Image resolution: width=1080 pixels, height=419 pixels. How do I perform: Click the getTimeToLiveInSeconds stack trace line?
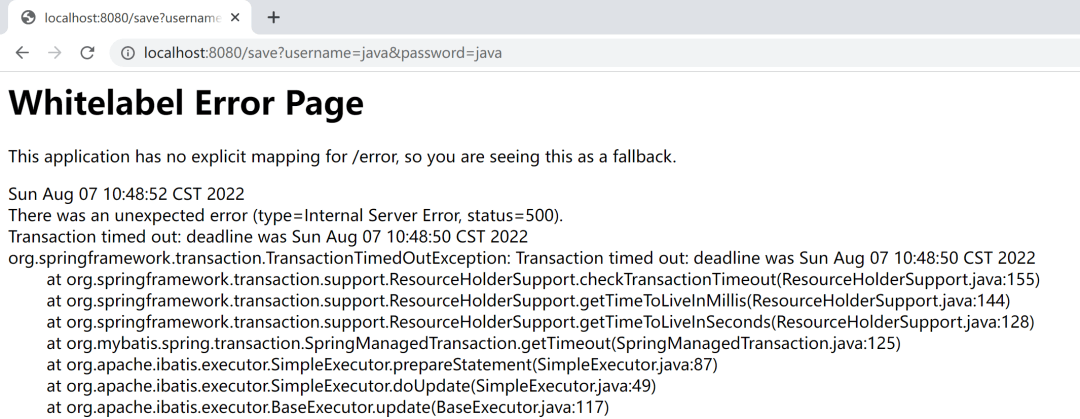coord(540,322)
